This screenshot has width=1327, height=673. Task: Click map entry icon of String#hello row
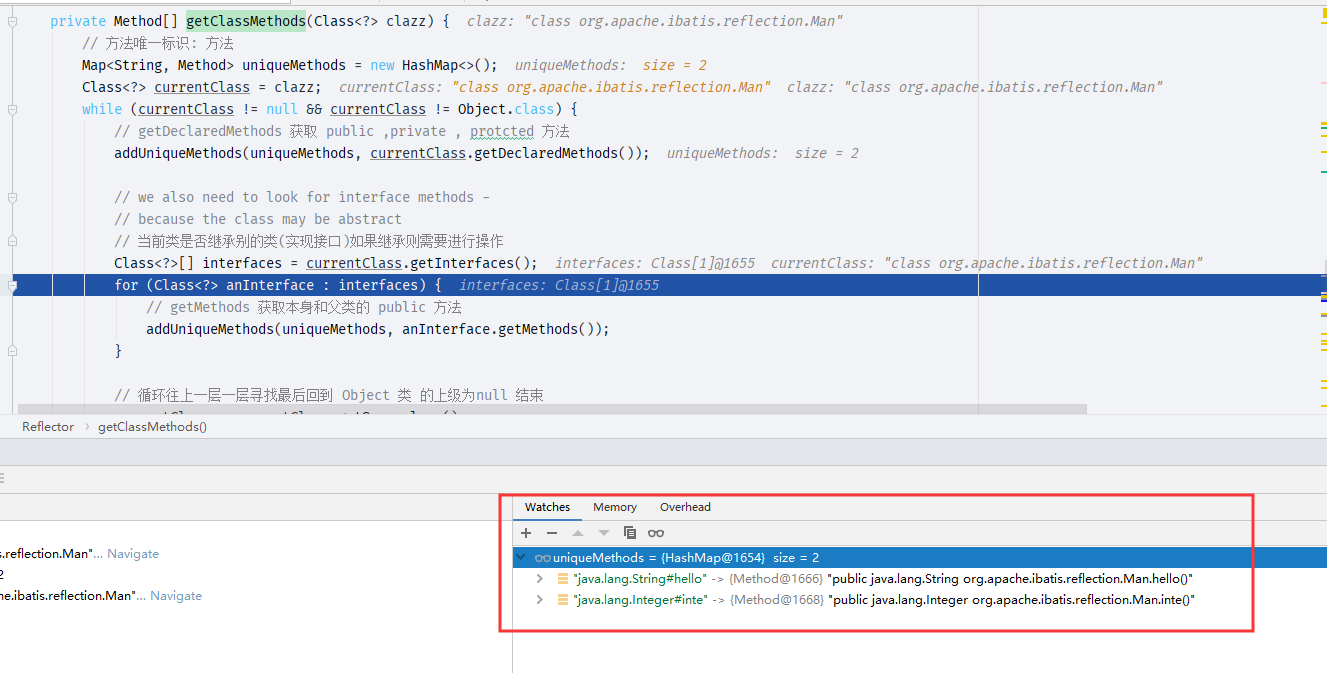click(x=562, y=578)
